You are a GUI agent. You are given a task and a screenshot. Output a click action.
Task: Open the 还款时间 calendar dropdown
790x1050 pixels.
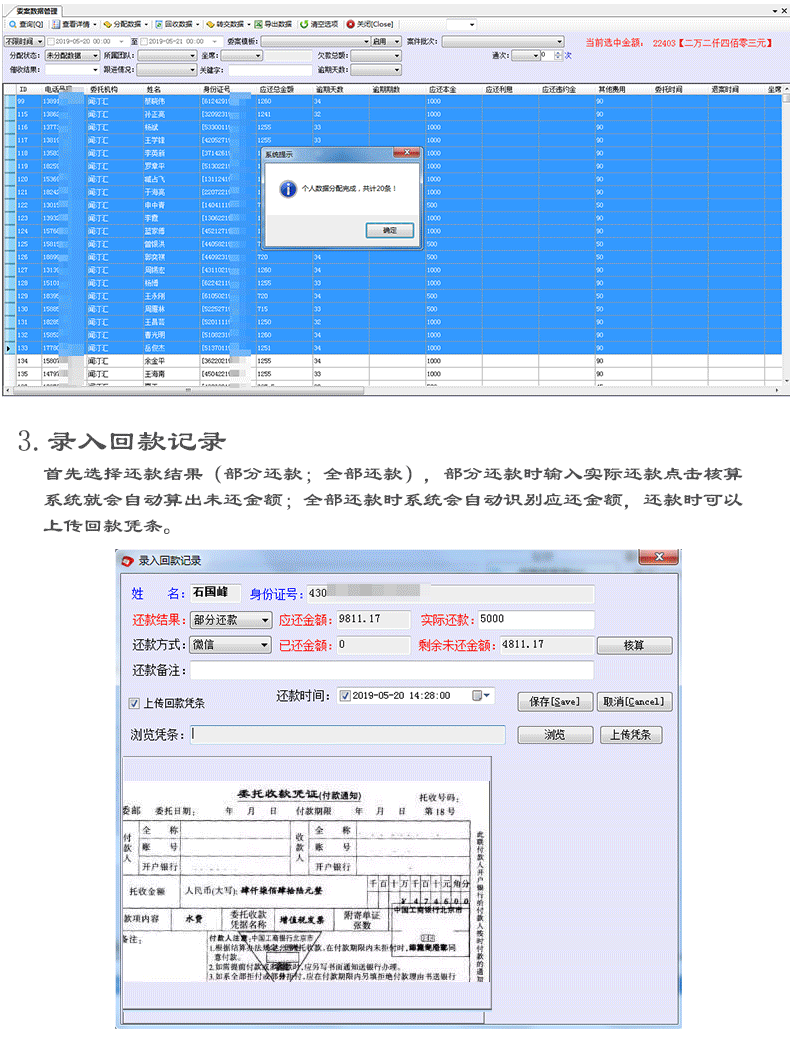pos(482,696)
